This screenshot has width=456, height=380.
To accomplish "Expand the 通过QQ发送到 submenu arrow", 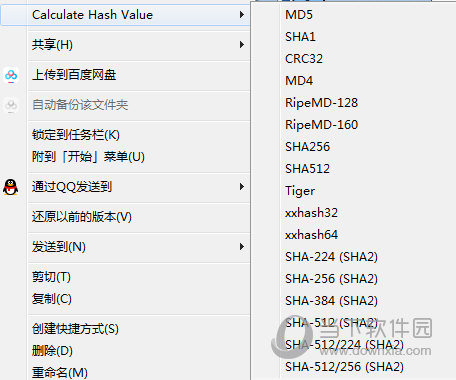I will (242, 187).
